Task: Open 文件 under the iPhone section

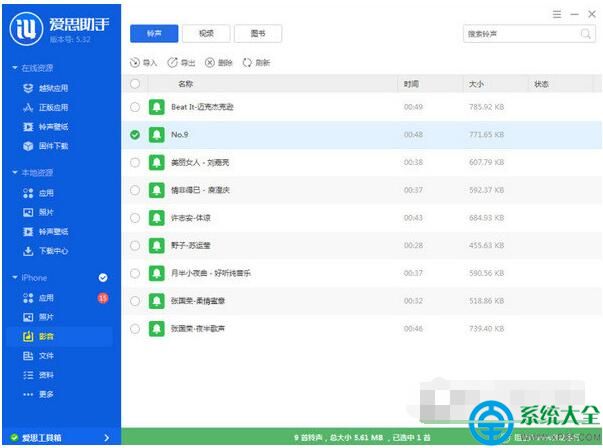Action: [38, 356]
